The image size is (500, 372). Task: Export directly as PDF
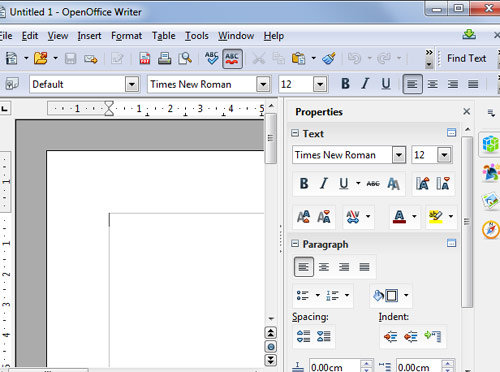tap(145, 59)
